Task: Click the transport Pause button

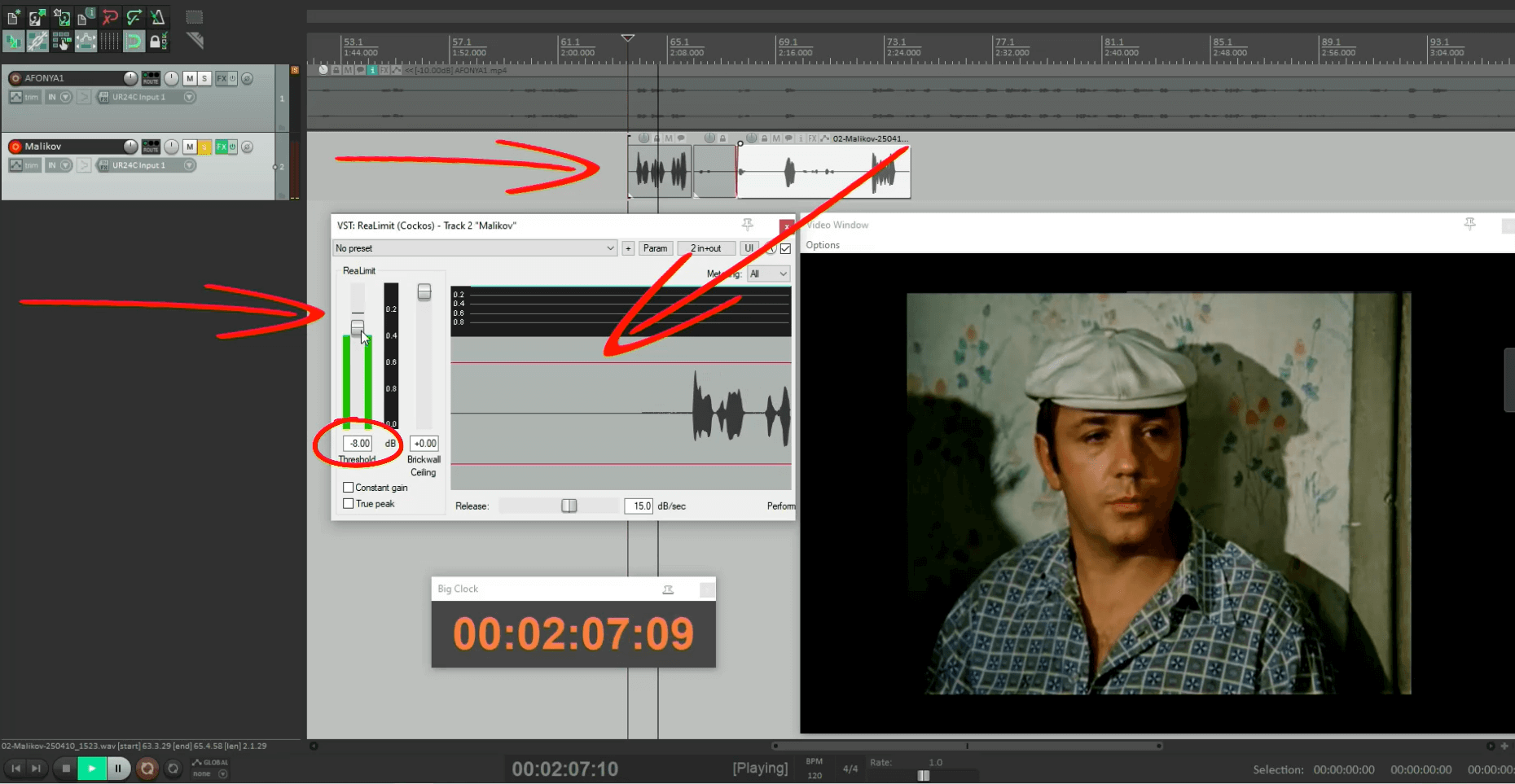Action: coord(118,768)
